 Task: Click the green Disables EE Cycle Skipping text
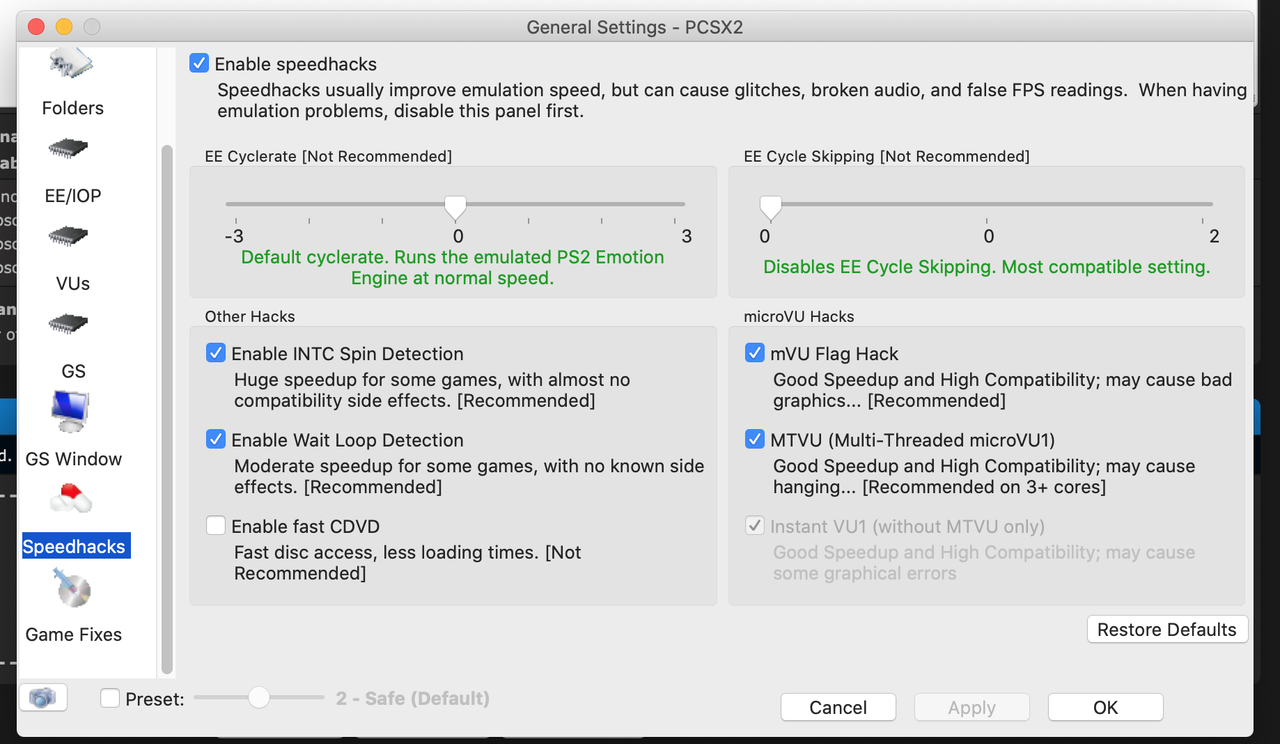click(987, 267)
